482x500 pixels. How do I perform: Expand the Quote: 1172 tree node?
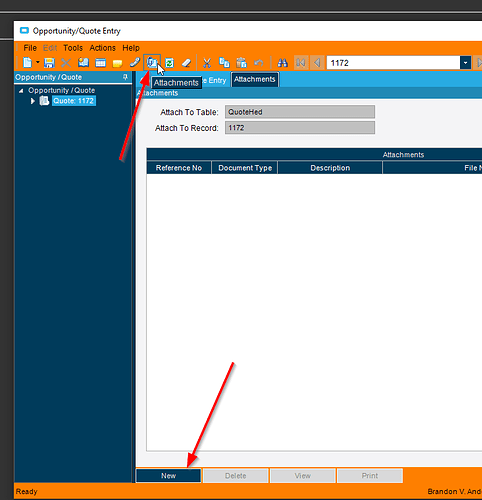33,101
